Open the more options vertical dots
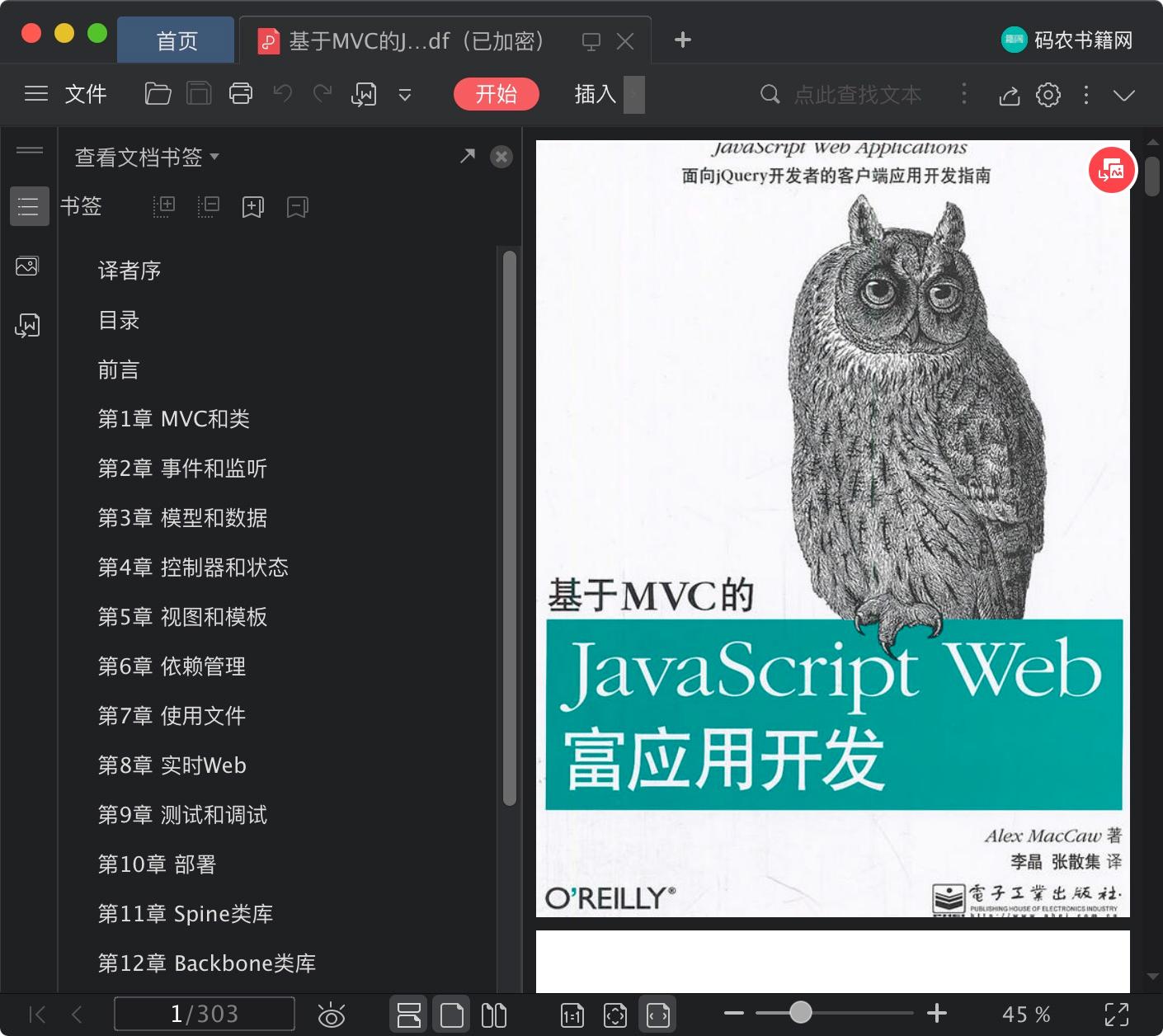 coord(1086,95)
